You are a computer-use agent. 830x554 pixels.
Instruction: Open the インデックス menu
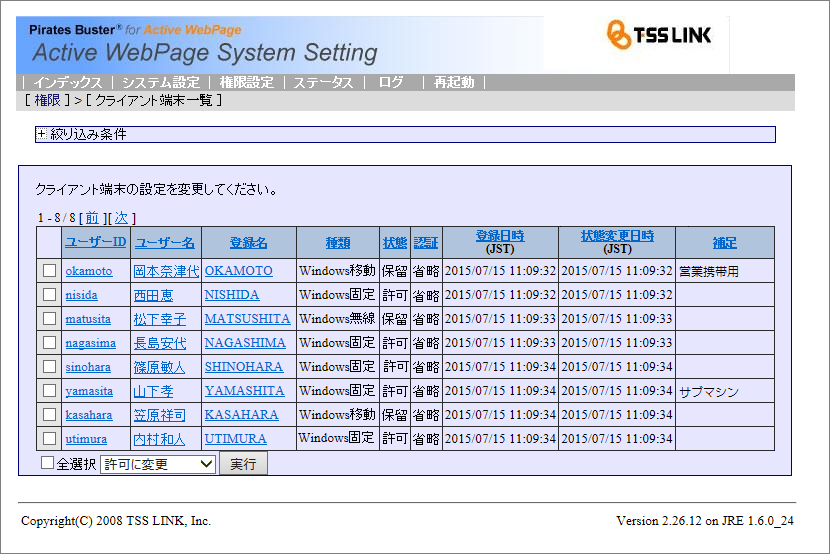click(x=67, y=83)
